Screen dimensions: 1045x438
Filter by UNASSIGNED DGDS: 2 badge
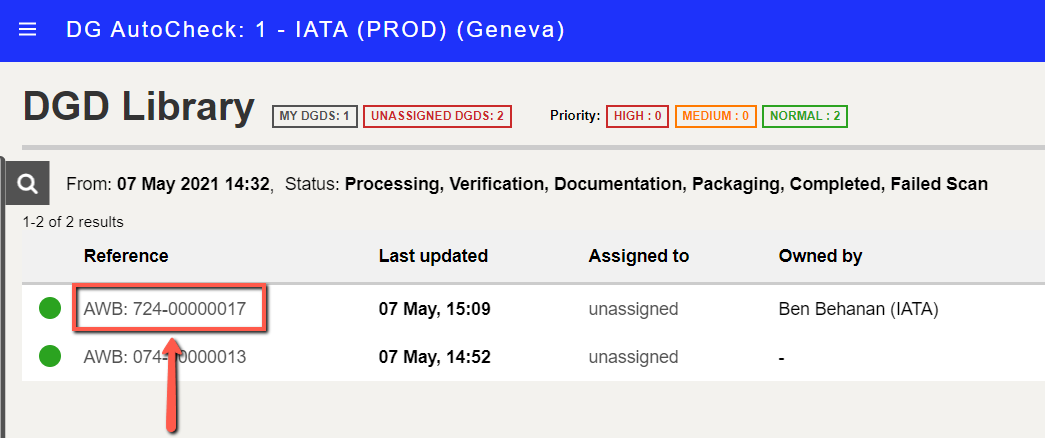(x=437, y=116)
